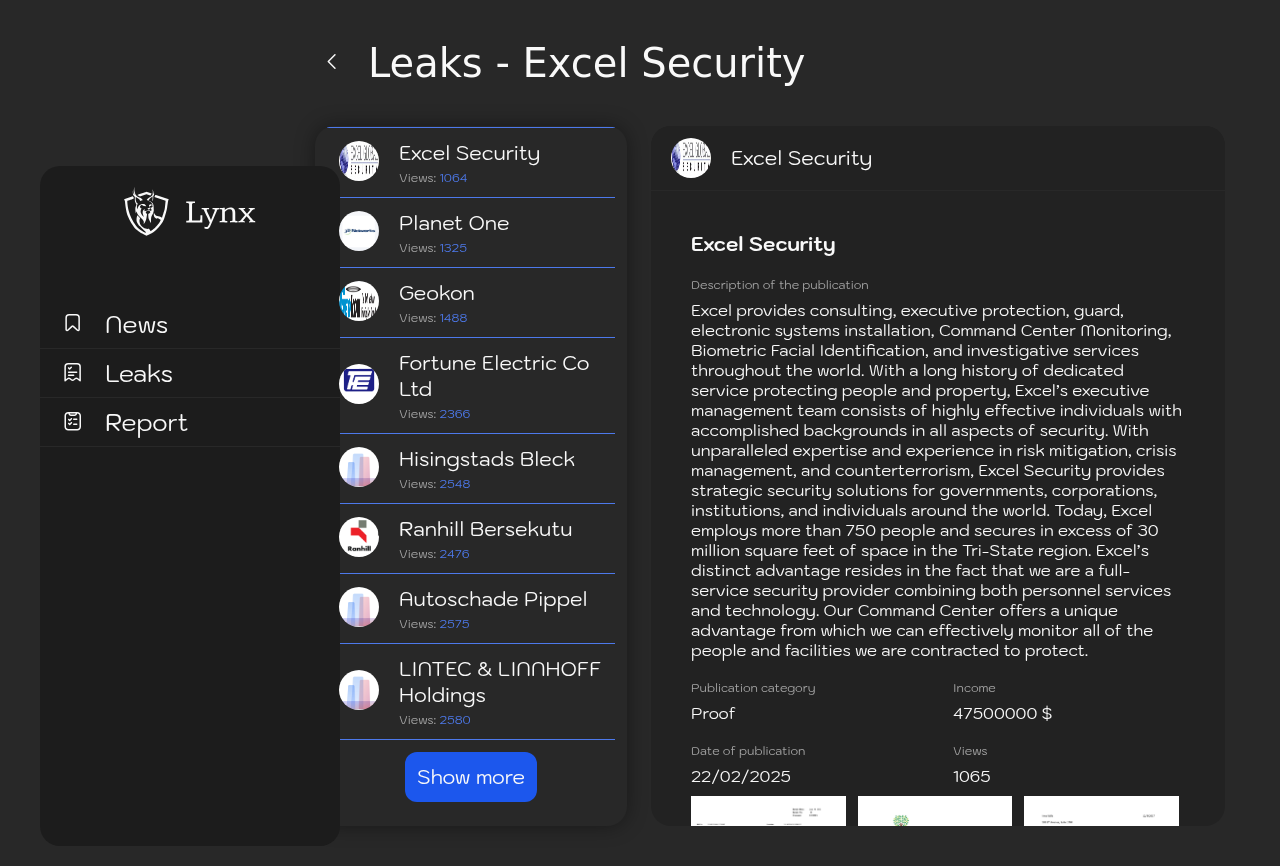Select the Hisingstads Bleck entry title
Viewport: 1280px width, 866px height.
coord(487,459)
